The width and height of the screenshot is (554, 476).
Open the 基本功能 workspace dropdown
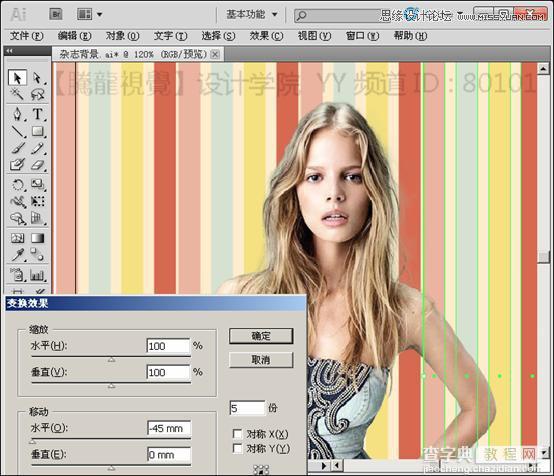(252, 14)
